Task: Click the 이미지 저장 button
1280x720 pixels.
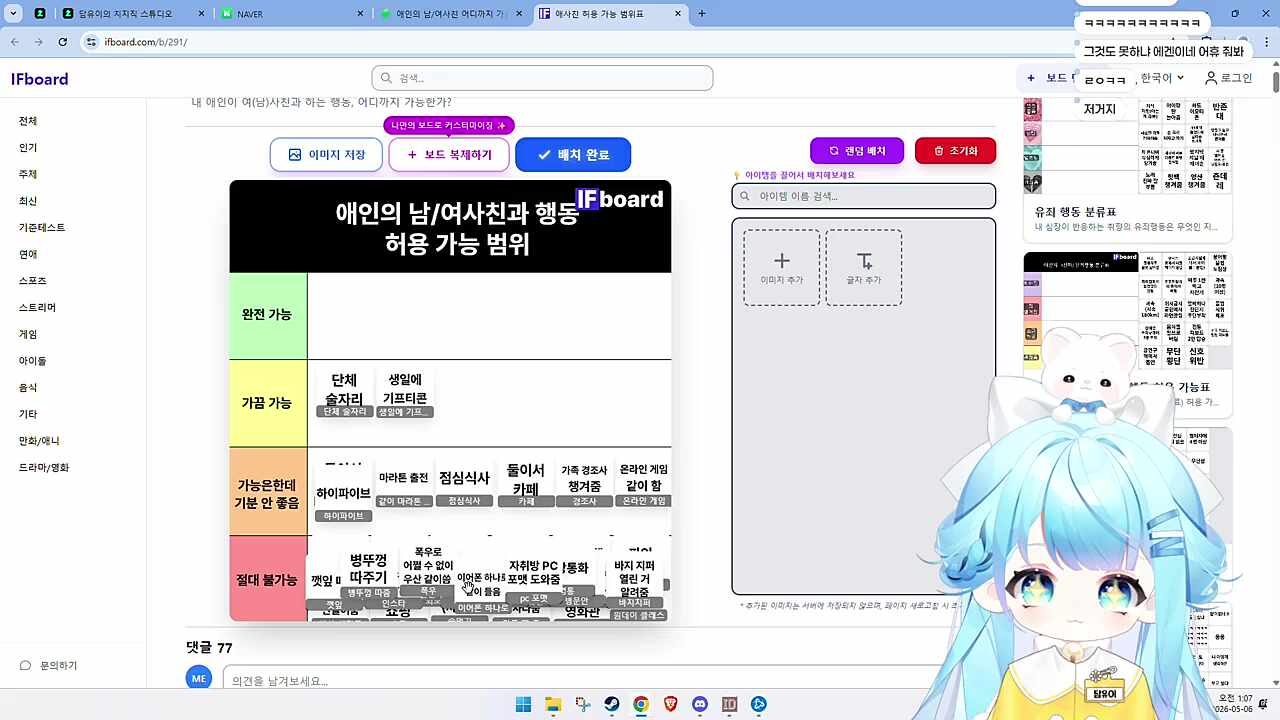Action: (x=326, y=155)
